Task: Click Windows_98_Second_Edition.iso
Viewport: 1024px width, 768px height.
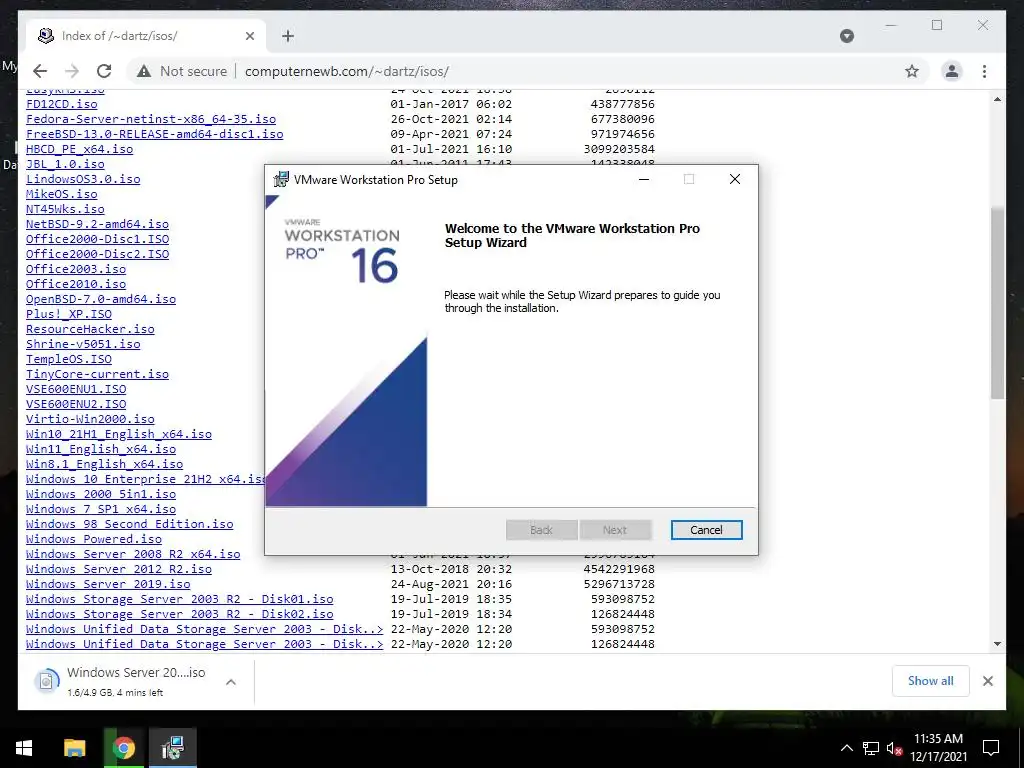Action: (x=129, y=524)
